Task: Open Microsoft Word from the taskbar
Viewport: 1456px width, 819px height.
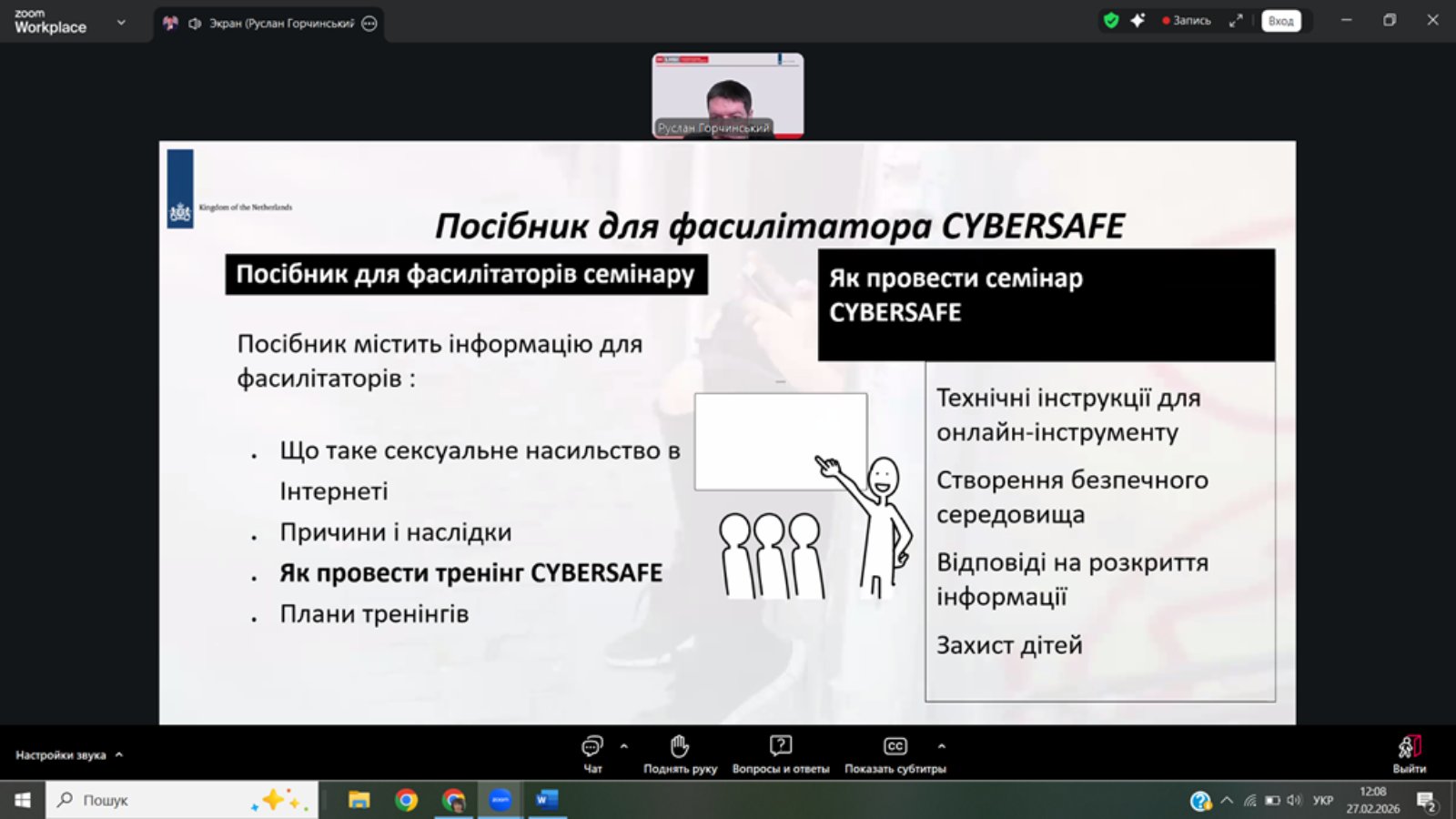Action: coord(546,800)
